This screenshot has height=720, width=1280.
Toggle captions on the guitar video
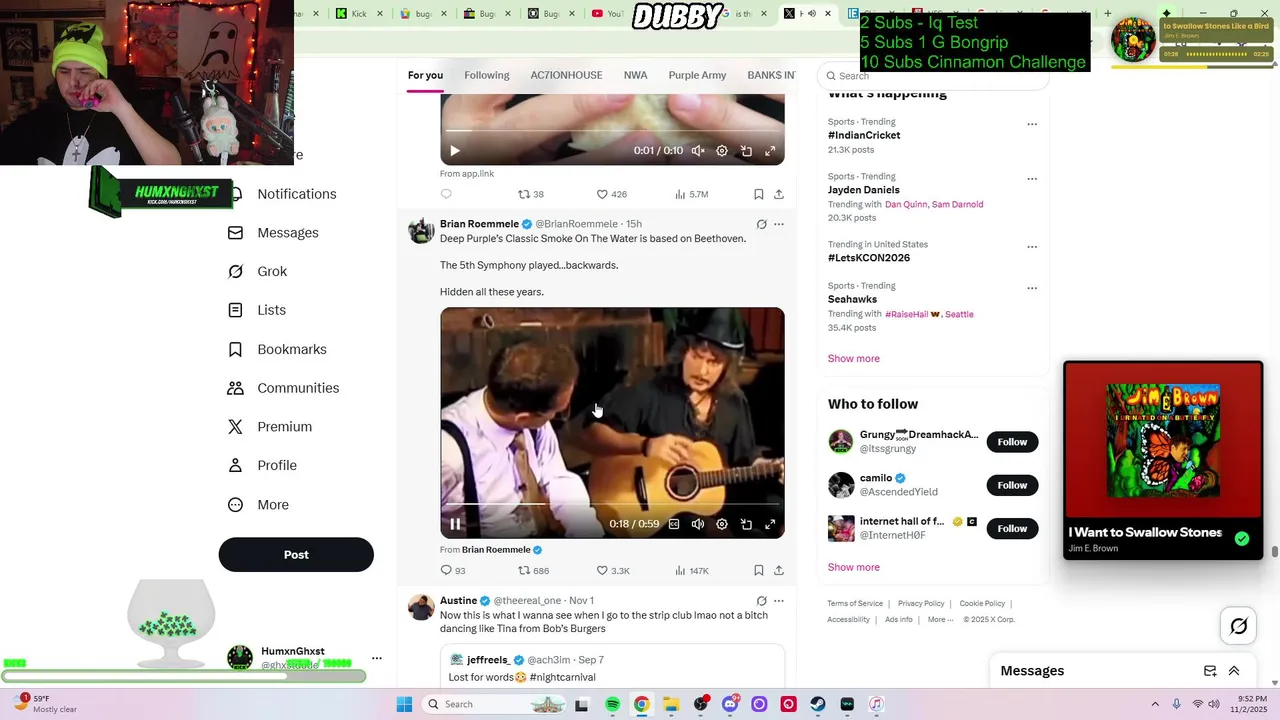[x=674, y=524]
